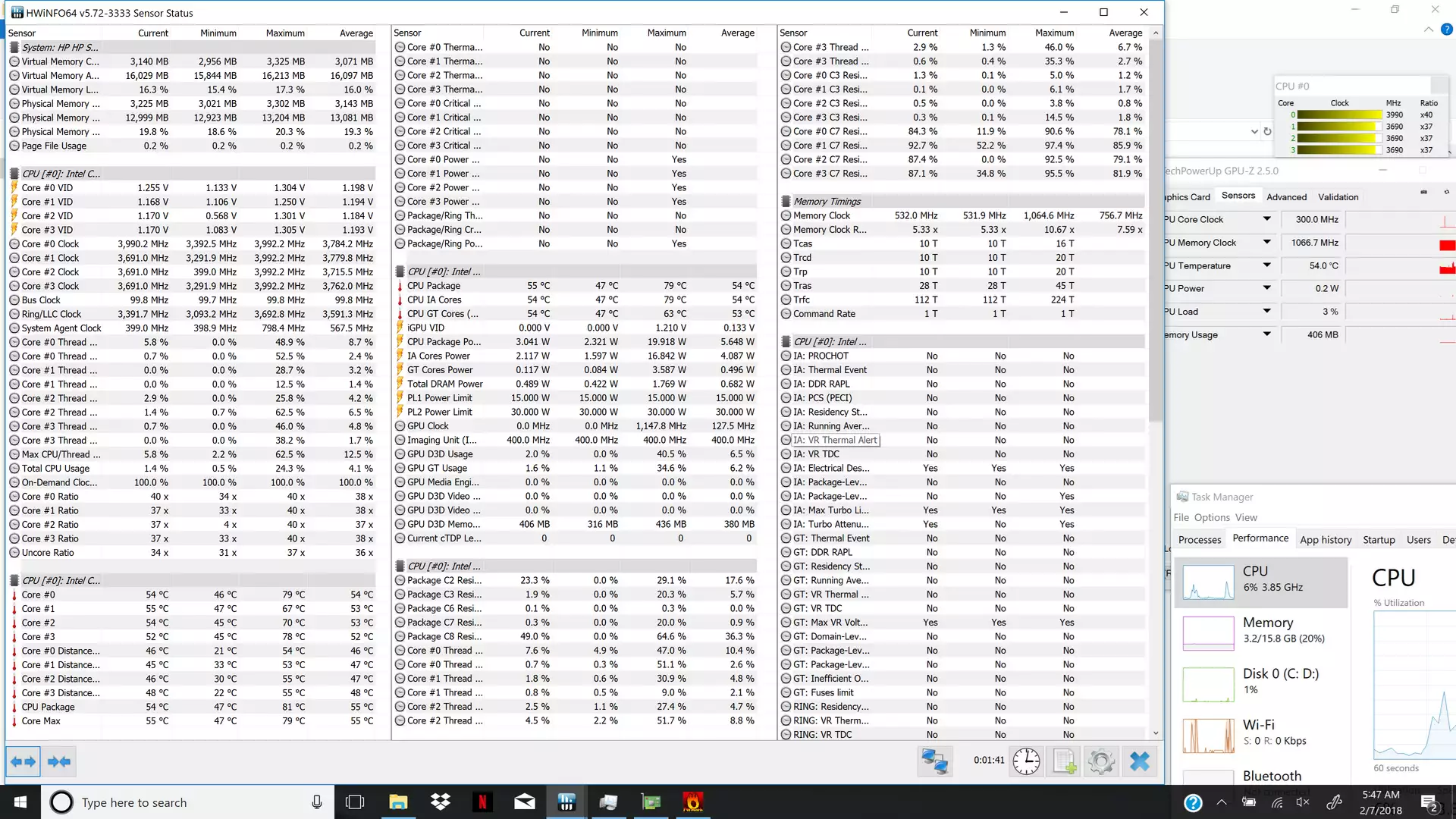Open Task Manager Options menu
The image size is (1456, 819).
(1211, 517)
